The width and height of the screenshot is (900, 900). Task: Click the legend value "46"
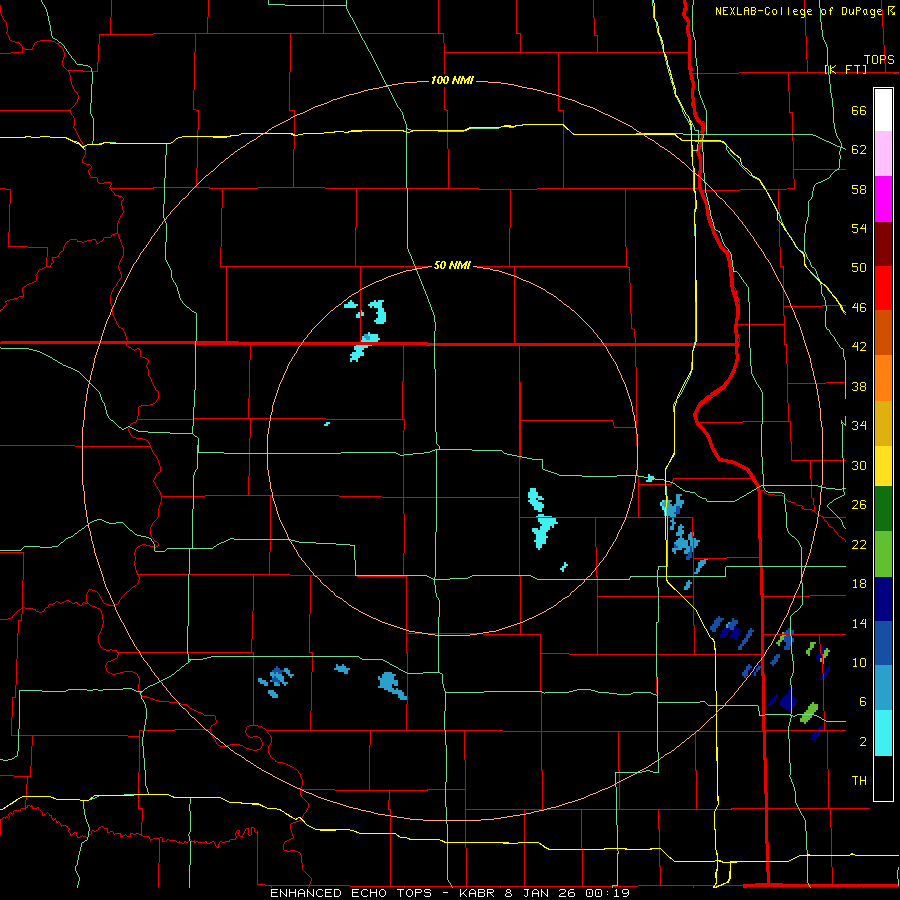pos(859,308)
